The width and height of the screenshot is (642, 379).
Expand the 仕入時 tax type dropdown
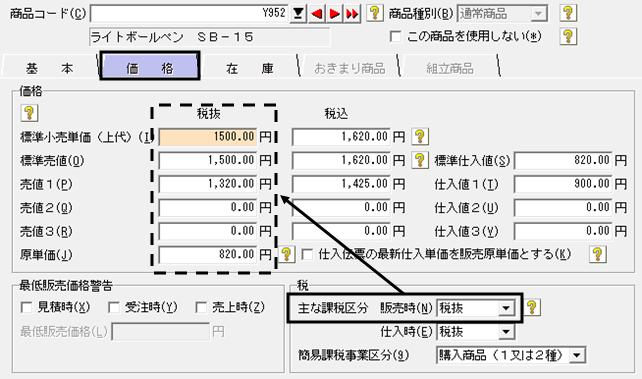point(506,332)
